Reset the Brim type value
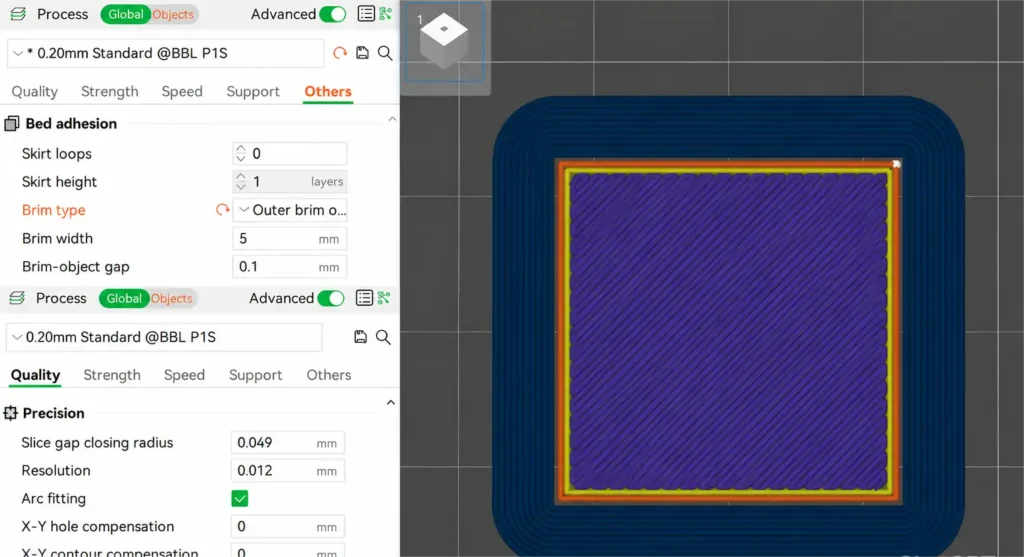Viewport: 1024px width, 557px height. coord(223,210)
